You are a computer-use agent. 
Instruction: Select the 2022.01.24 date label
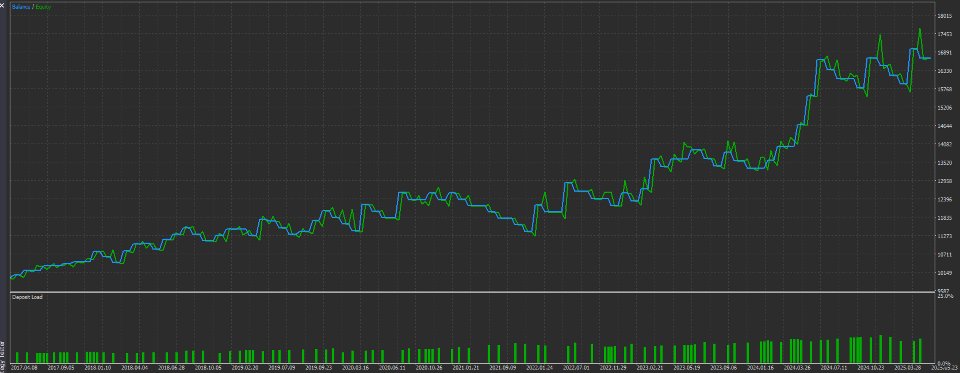point(540,369)
